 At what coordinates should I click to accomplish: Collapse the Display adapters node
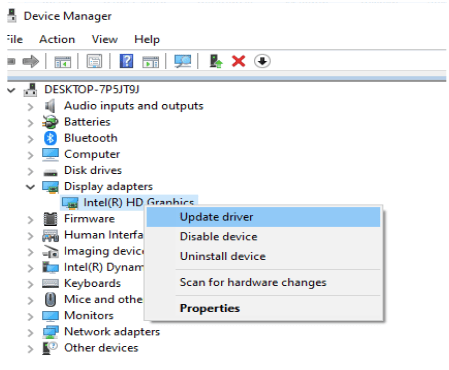tap(30, 187)
